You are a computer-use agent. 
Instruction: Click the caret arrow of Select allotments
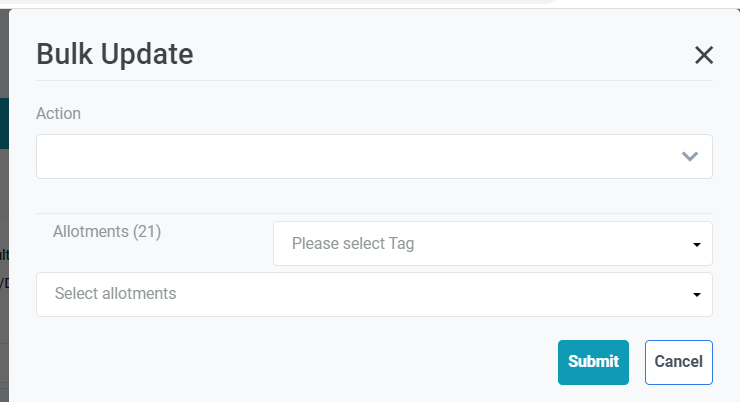point(695,295)
